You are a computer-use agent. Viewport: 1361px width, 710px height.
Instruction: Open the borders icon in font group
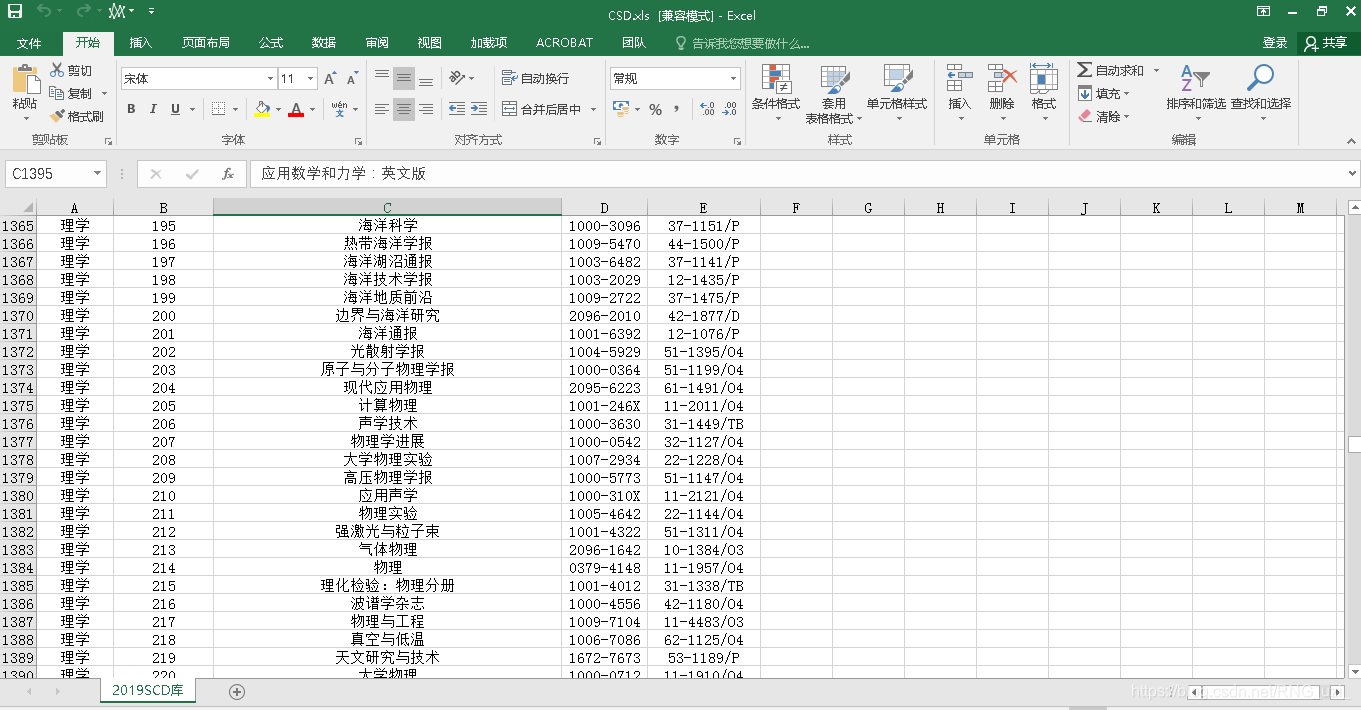pyautogui.click(x=219, y=109)
